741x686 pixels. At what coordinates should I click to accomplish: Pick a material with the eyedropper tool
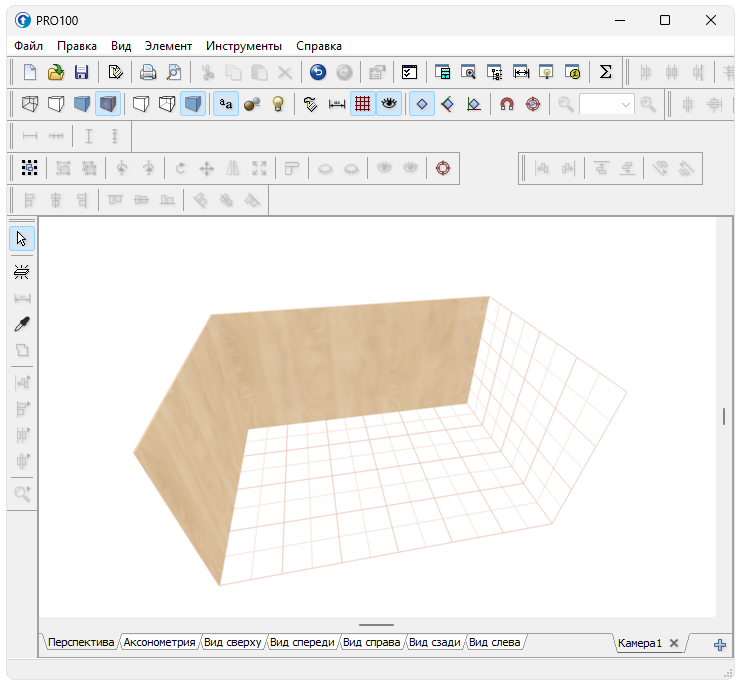22,324
